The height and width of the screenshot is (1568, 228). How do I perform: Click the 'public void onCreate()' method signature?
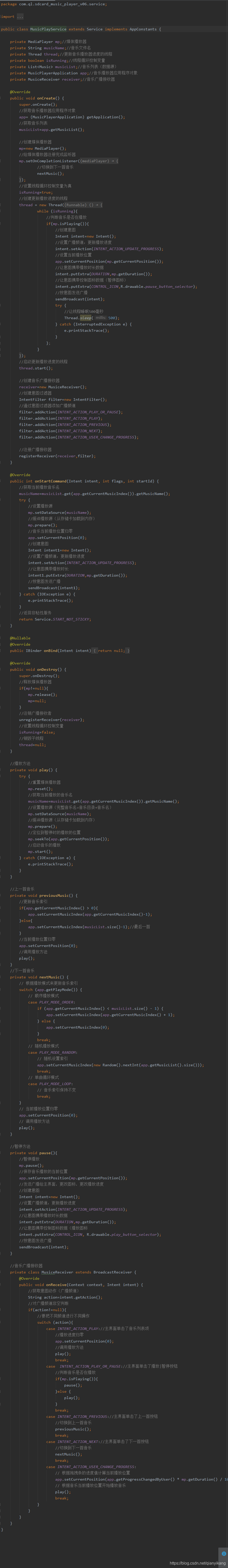point(36,98)
